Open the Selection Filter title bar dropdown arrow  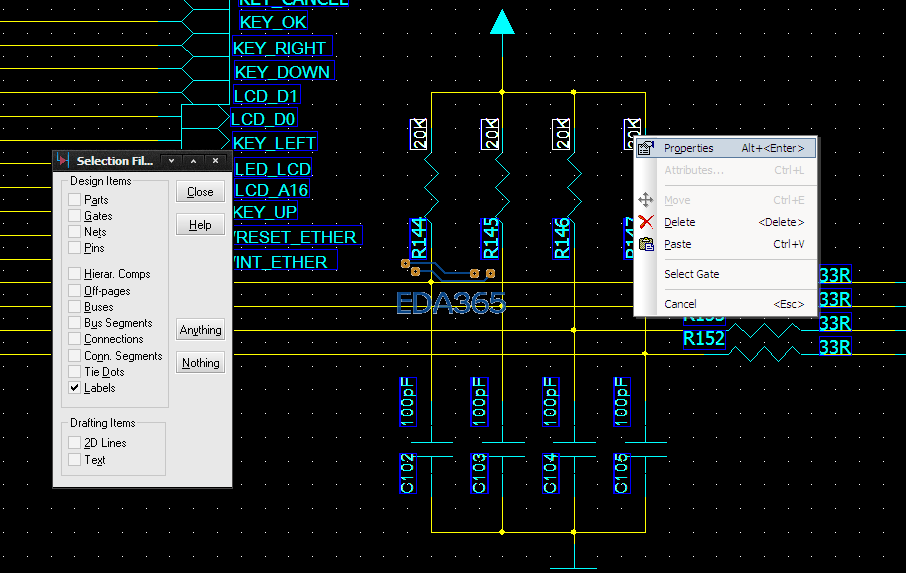tap(172, 161)
